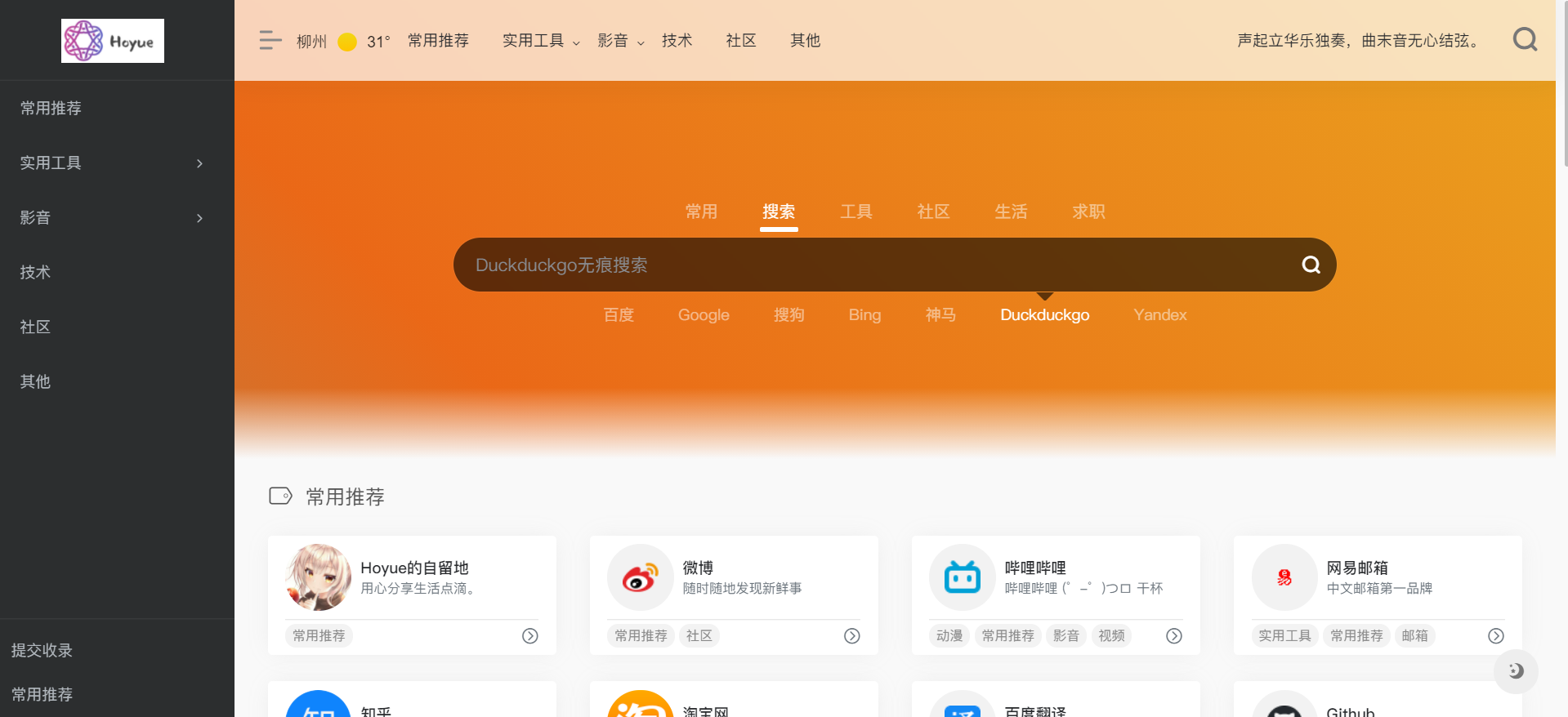Open the 微博 site title link

698,568
